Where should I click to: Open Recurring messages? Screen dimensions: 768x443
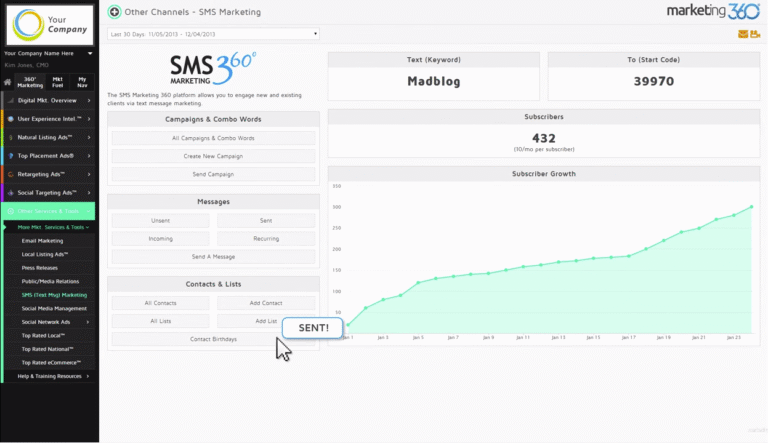pyautogui.click(x=266, y=239)
